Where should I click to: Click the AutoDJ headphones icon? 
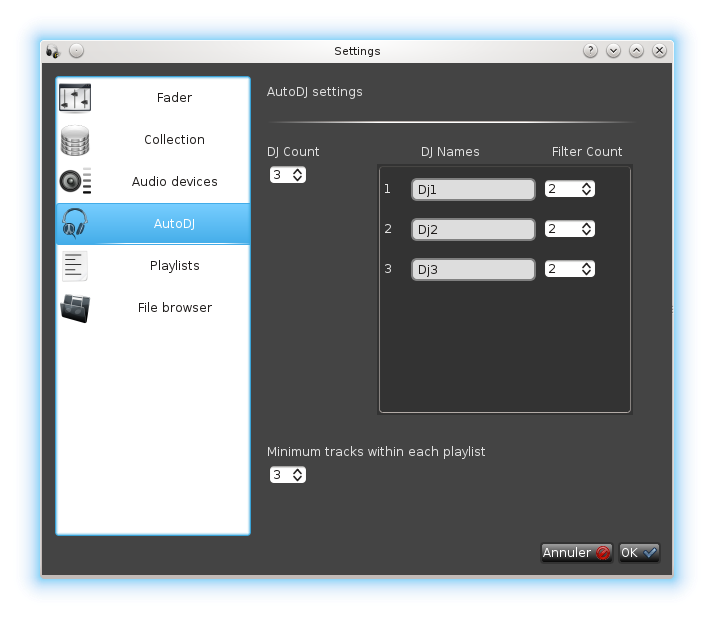[x=74, y=223]
